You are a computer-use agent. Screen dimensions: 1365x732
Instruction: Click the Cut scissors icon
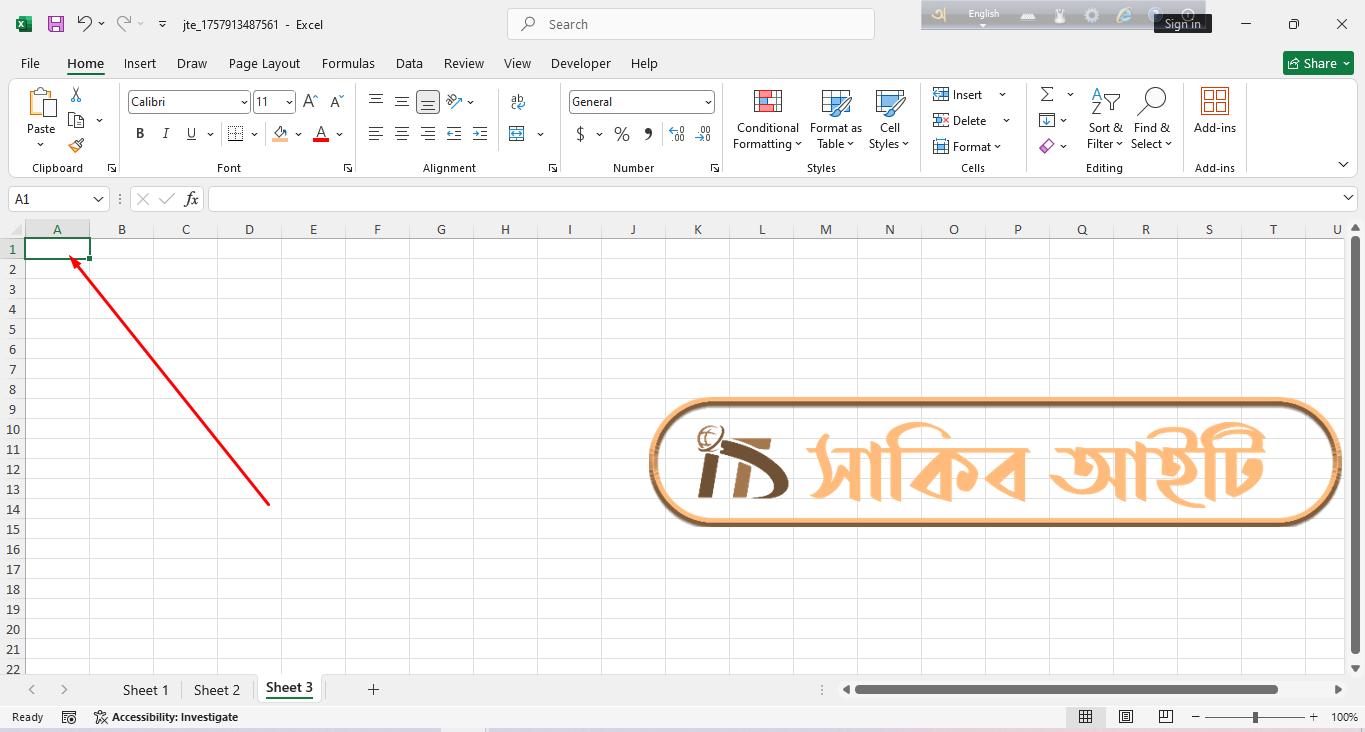pyautogui.click(x=76, y=95)
